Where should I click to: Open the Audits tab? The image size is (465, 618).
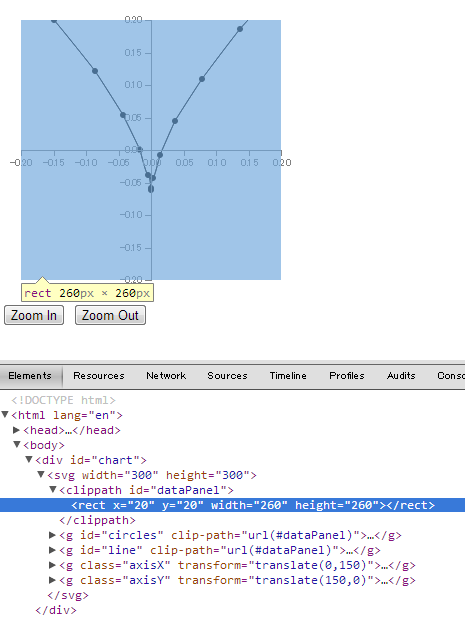pyautogui.click(x=401, y=376)
